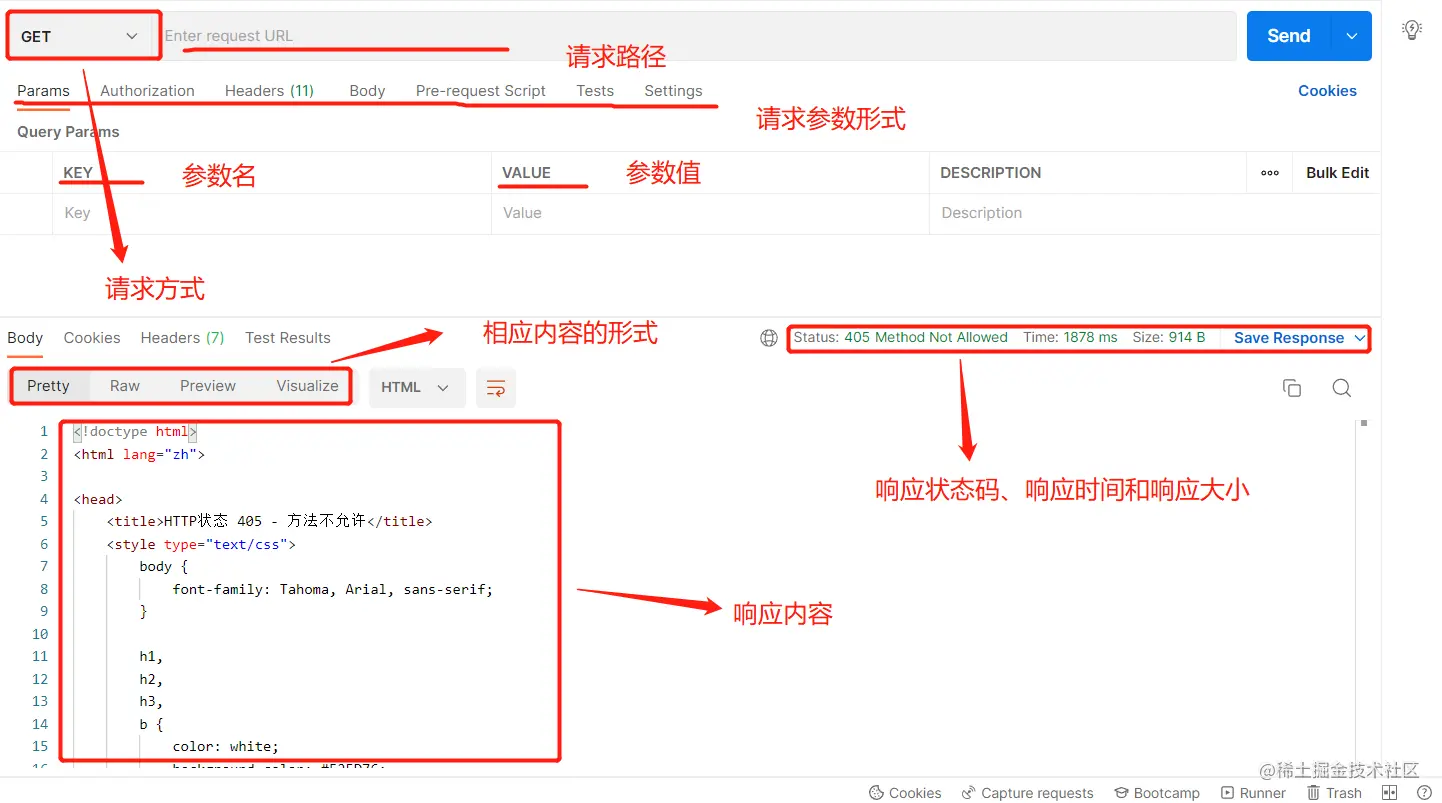Open Cookies manager from the bottom status bar
Viewport: 1442px width, 803px height.
pyautogui.click(x=904, y=792)
